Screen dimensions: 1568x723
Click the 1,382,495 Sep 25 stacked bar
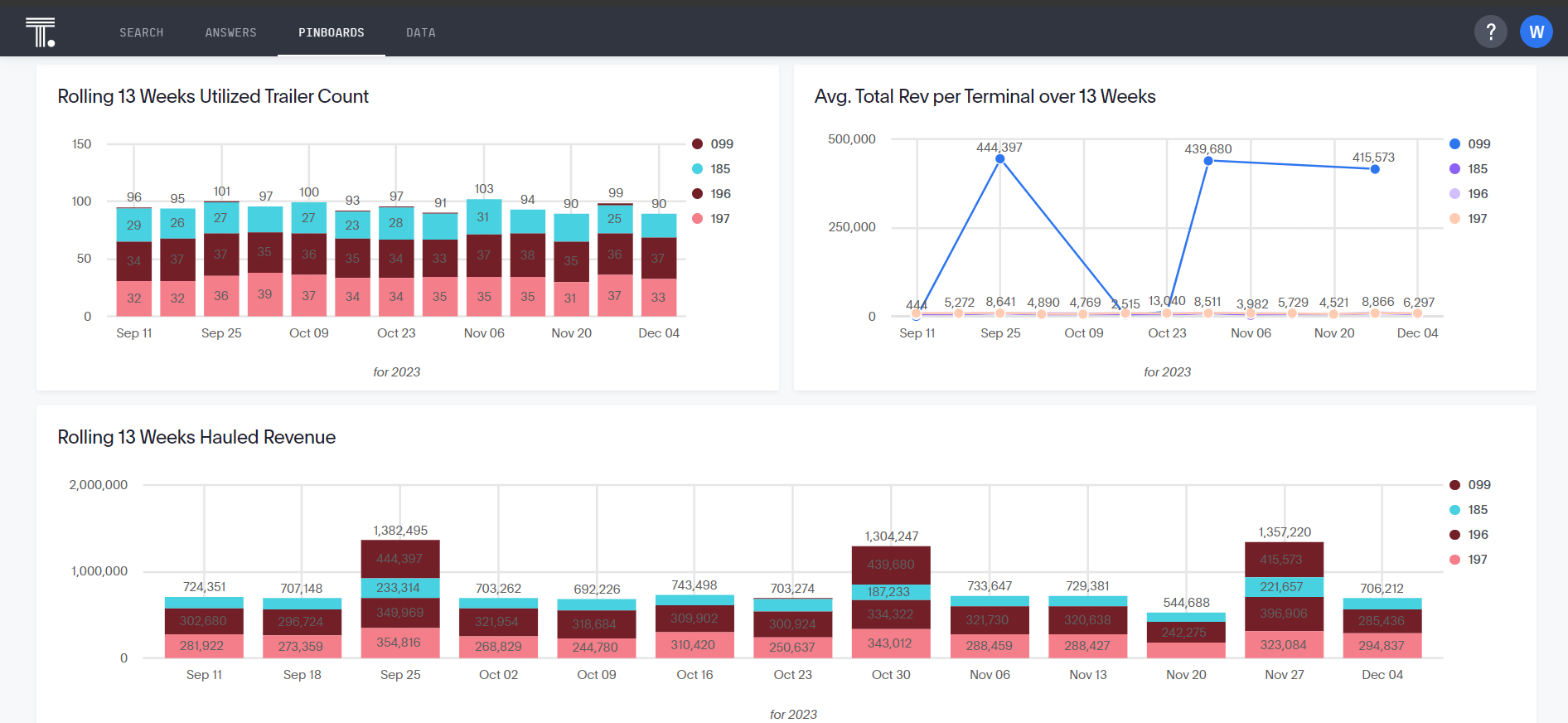pos(400,599)
